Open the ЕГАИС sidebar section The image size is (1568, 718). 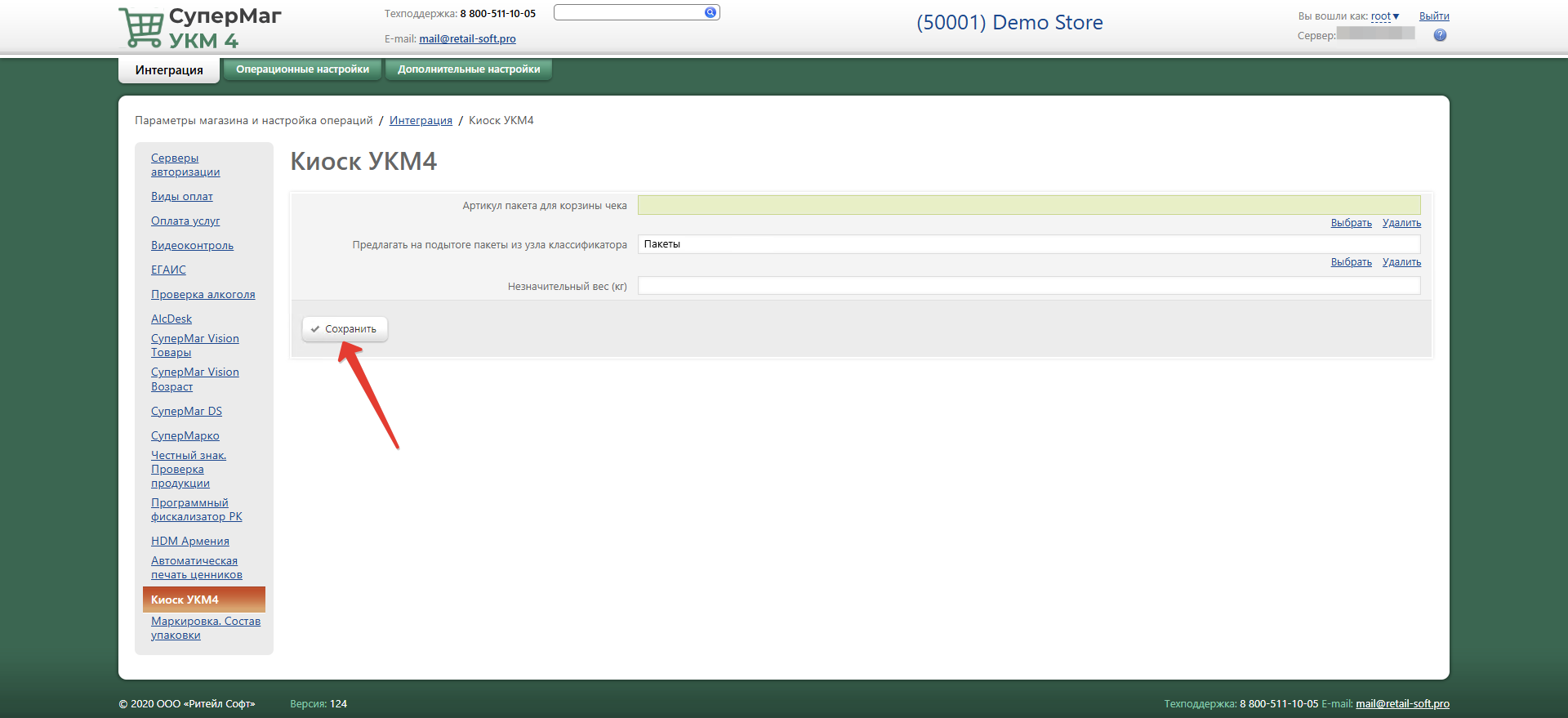tap(168, 270)
